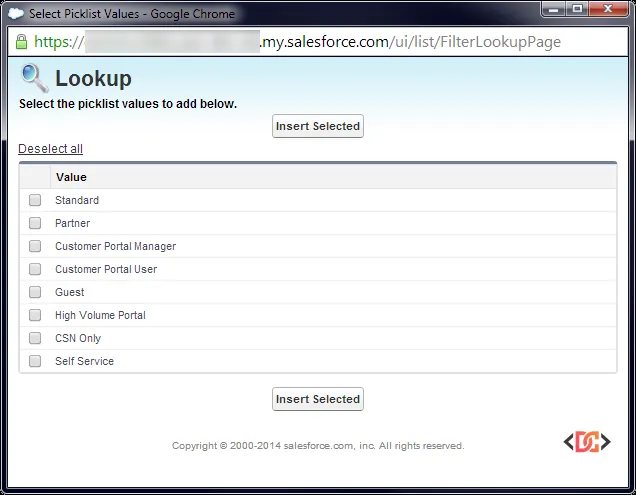This screenshot has width=636, height=495.
Task: Click the orange code-bracket logo icon
Action: [587, 441]
